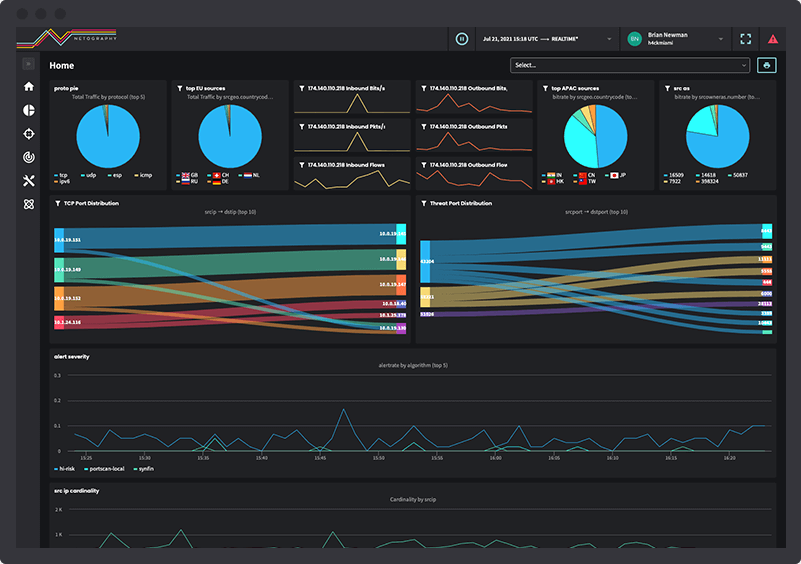
Task: Open the pie chart dashboards icon
Action: pos(29,110)
